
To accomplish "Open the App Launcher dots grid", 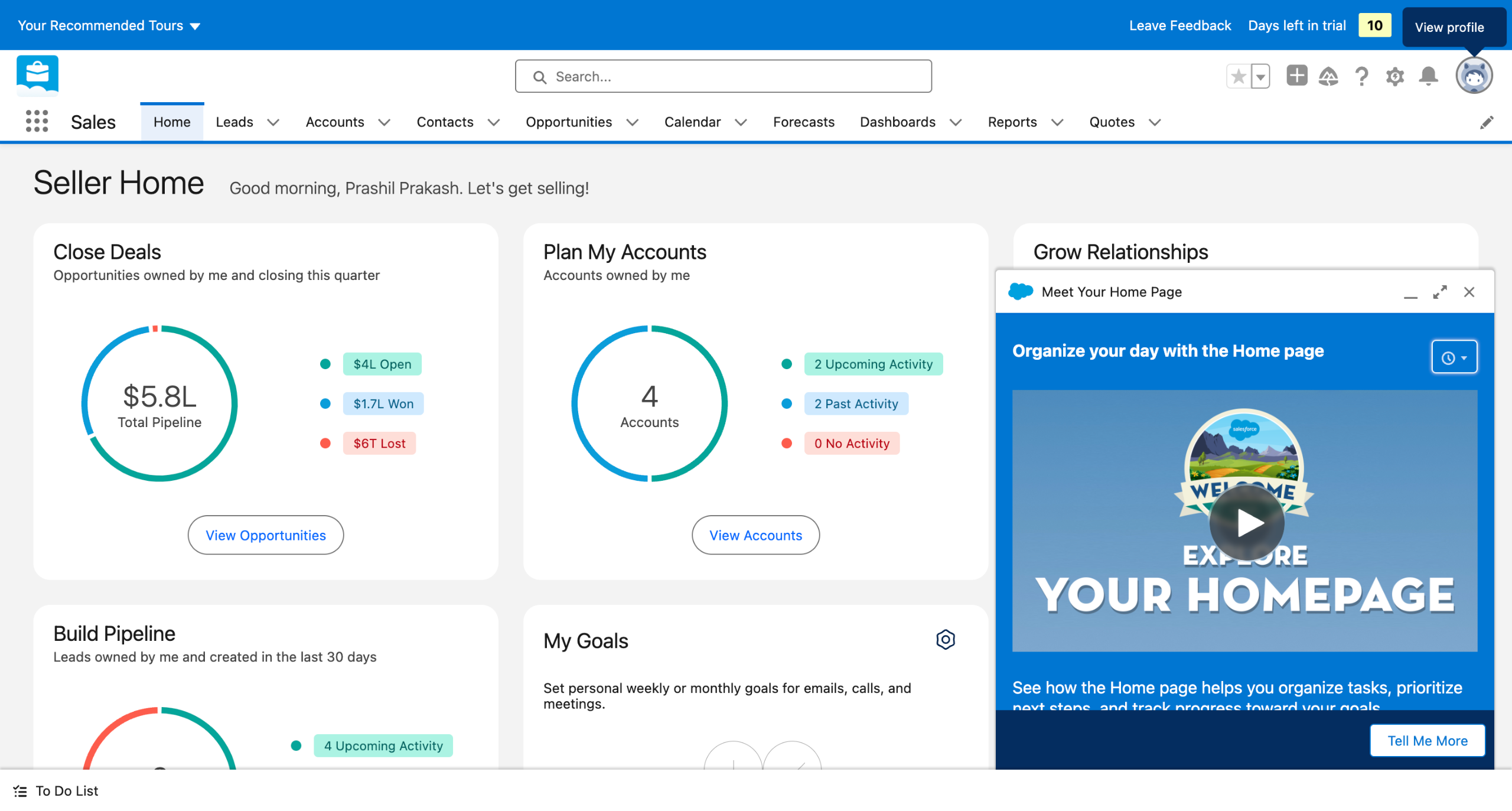I will coord(37,121).
